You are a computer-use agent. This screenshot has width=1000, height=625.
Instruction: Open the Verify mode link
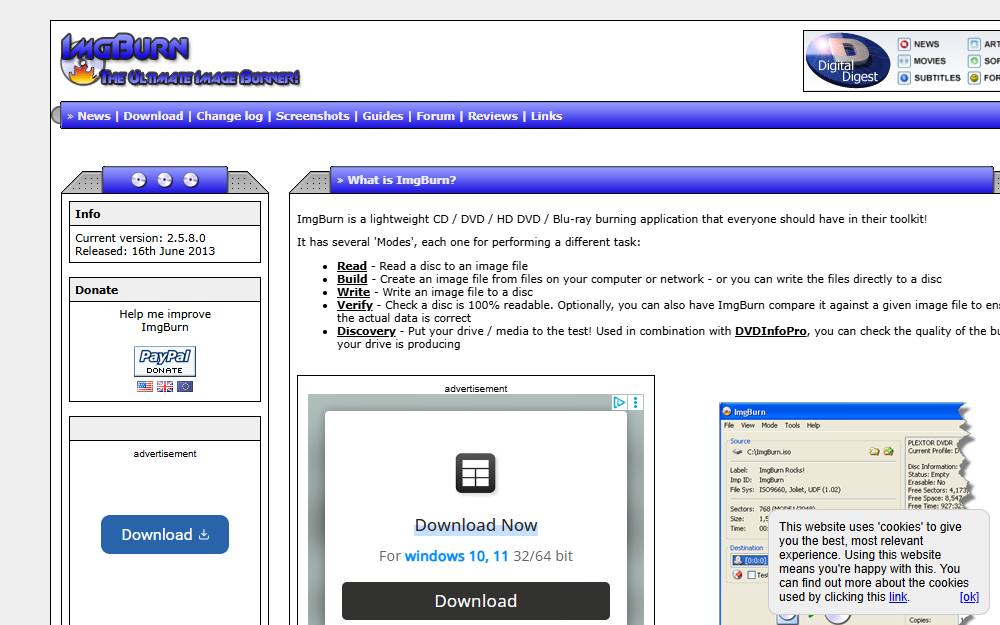point(355,305)
